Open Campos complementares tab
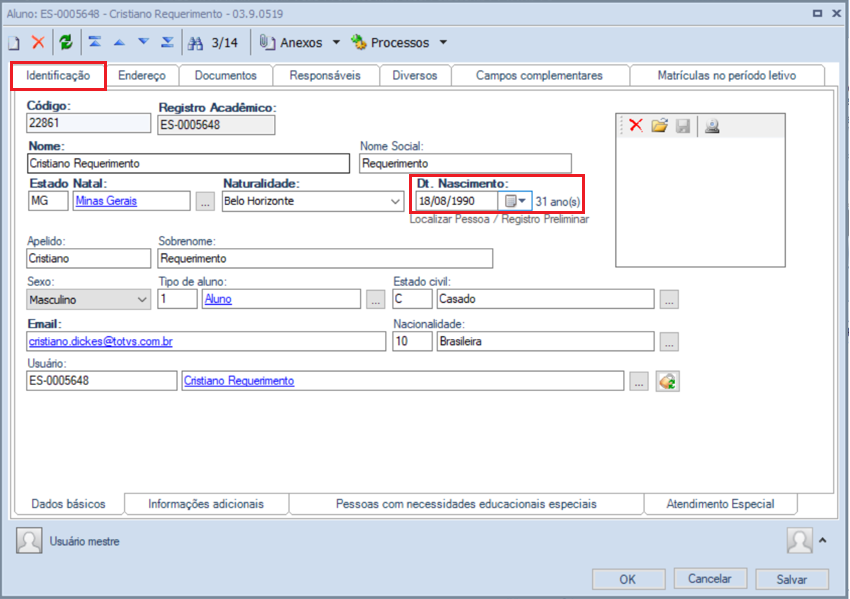The image size is (850, 599). pyautogui.click(x=539, y=75)
